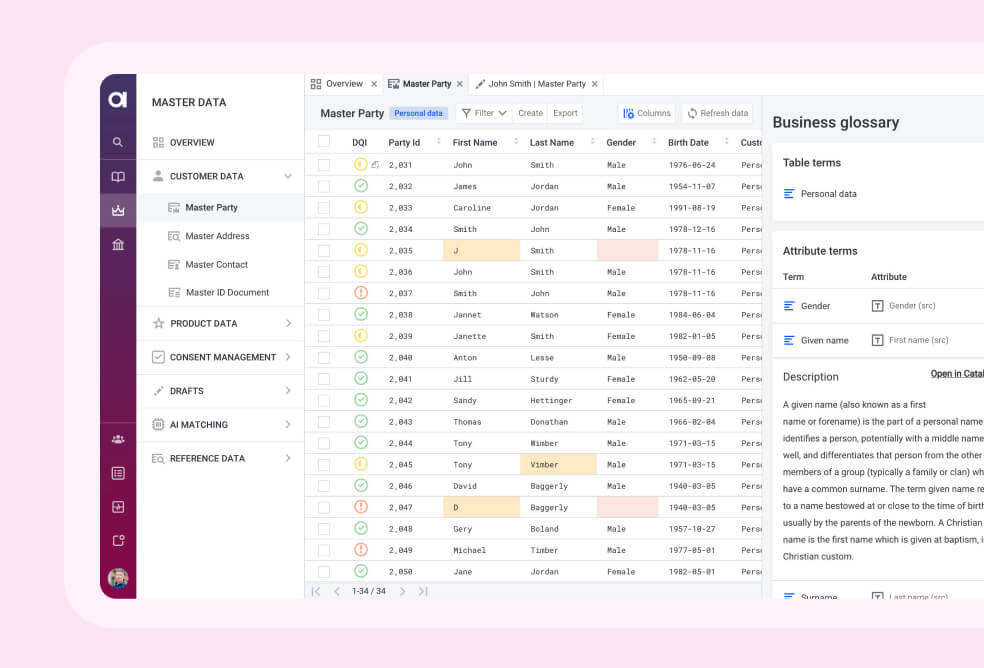This screenshot has width=984, height=668.
Task: Select the crown master data icon
Action: [118, 210]
